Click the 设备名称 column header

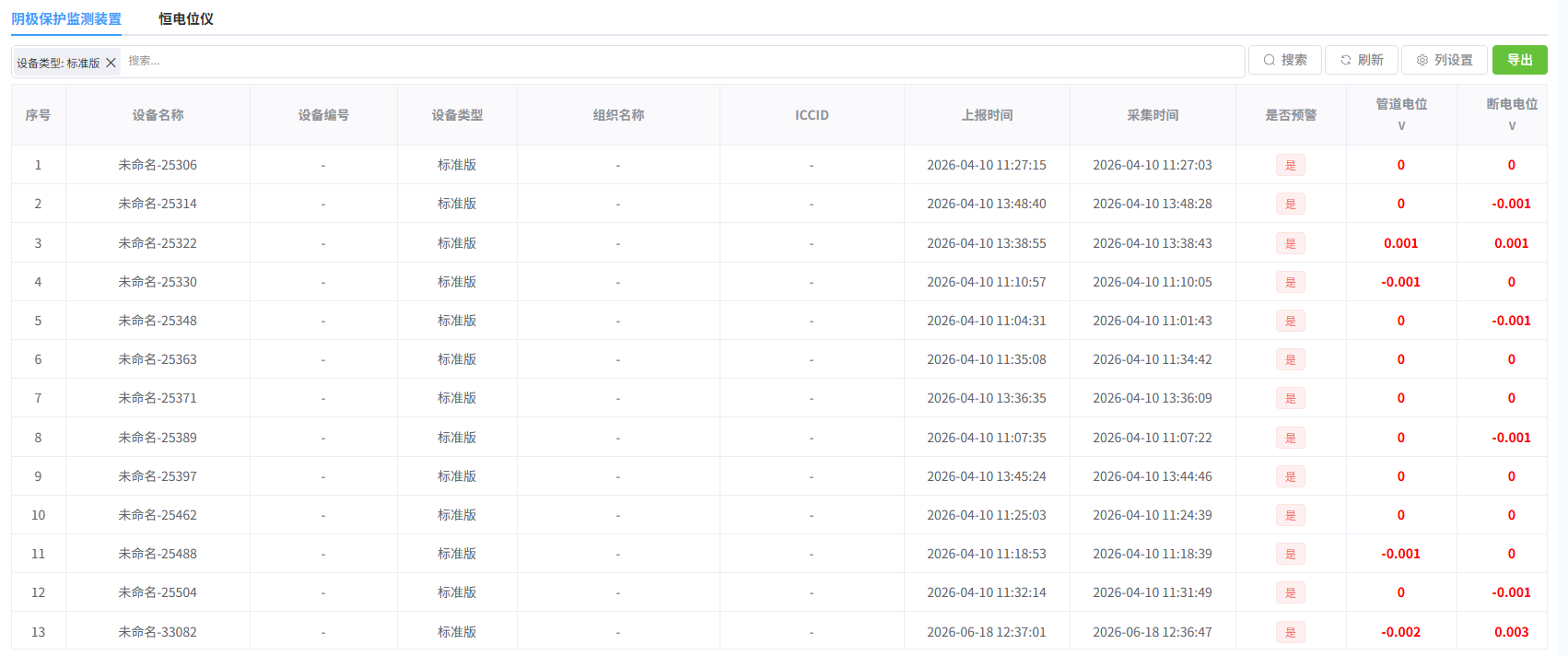click(158, 115)
